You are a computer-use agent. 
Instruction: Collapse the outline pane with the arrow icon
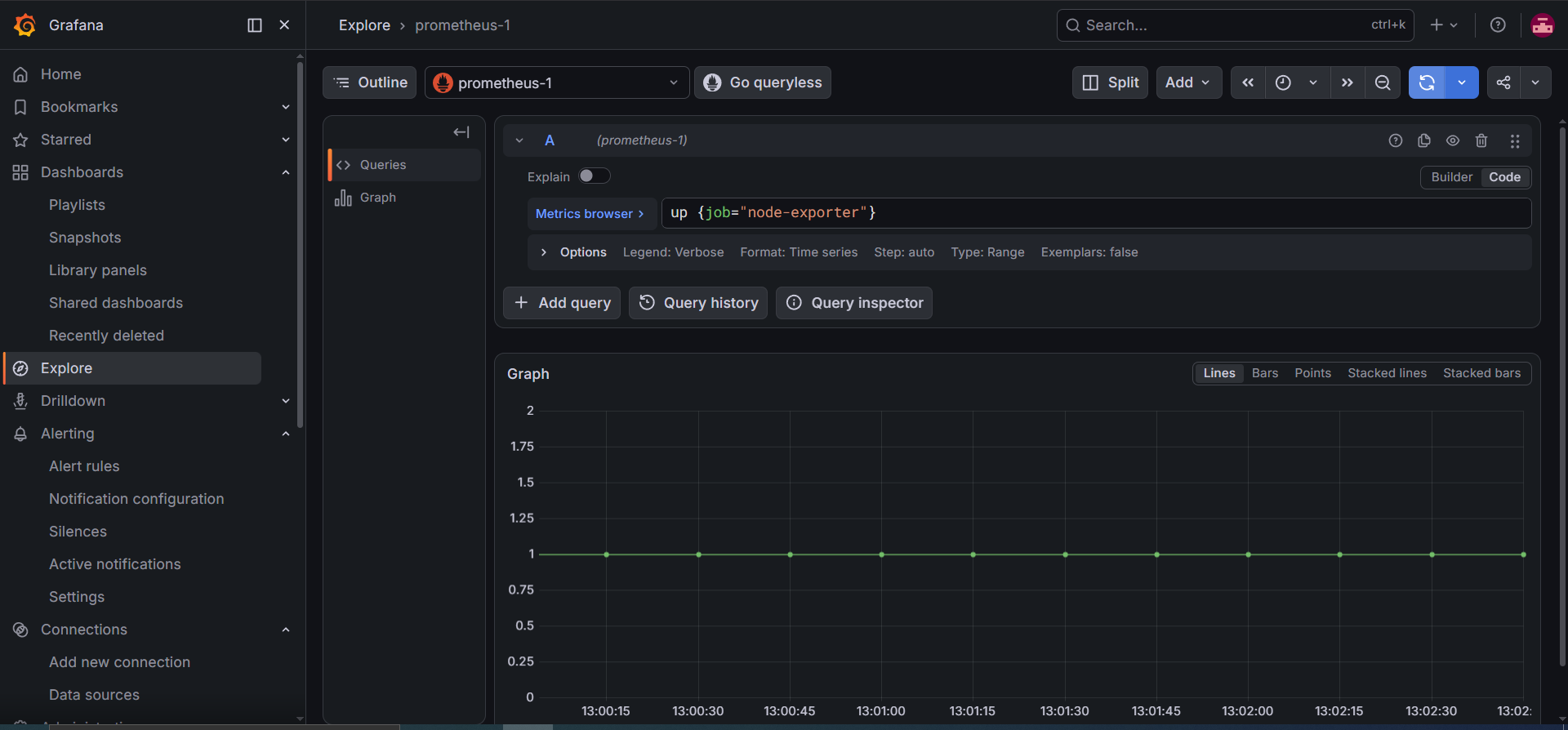point(461,132)
